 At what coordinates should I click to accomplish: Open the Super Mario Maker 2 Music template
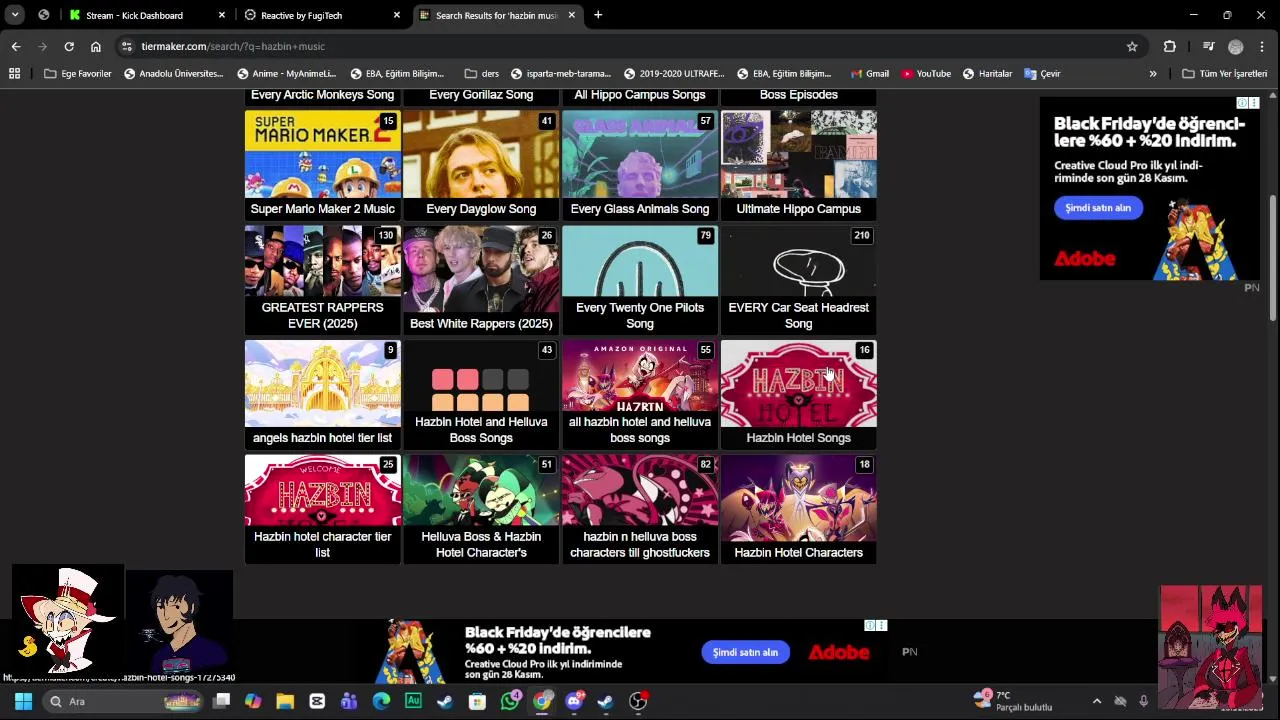pos(322,165)
